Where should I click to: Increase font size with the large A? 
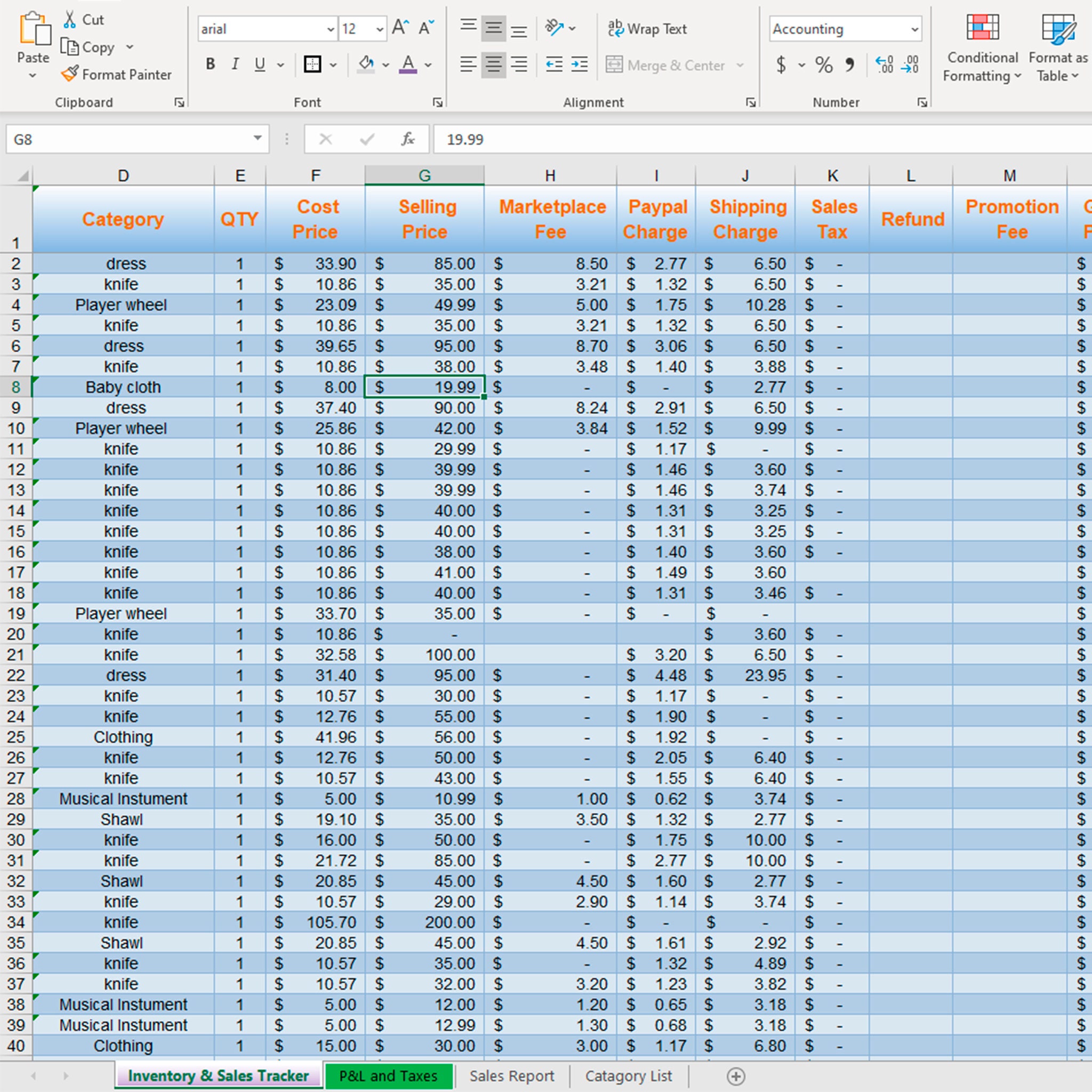click(x=400, y=28)
